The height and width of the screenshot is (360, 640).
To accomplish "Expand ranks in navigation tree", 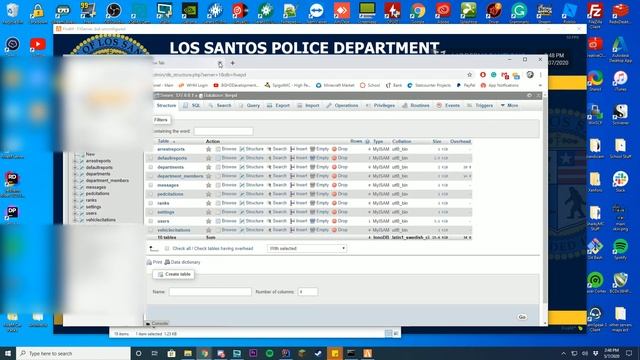I will tap(75, 200).
